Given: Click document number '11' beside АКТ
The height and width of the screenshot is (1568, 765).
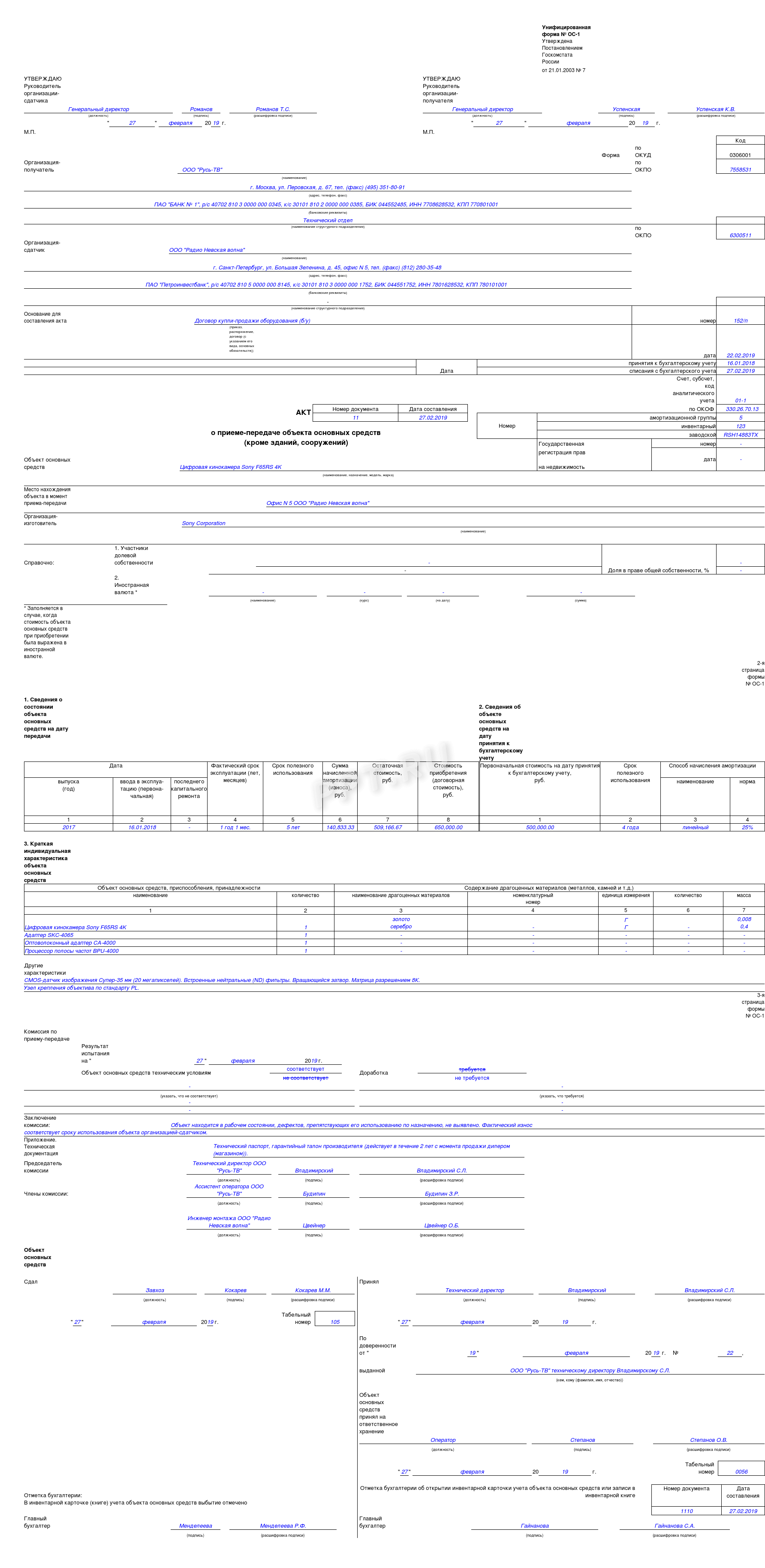Looking at the screenshot, I should click(355, 417).
